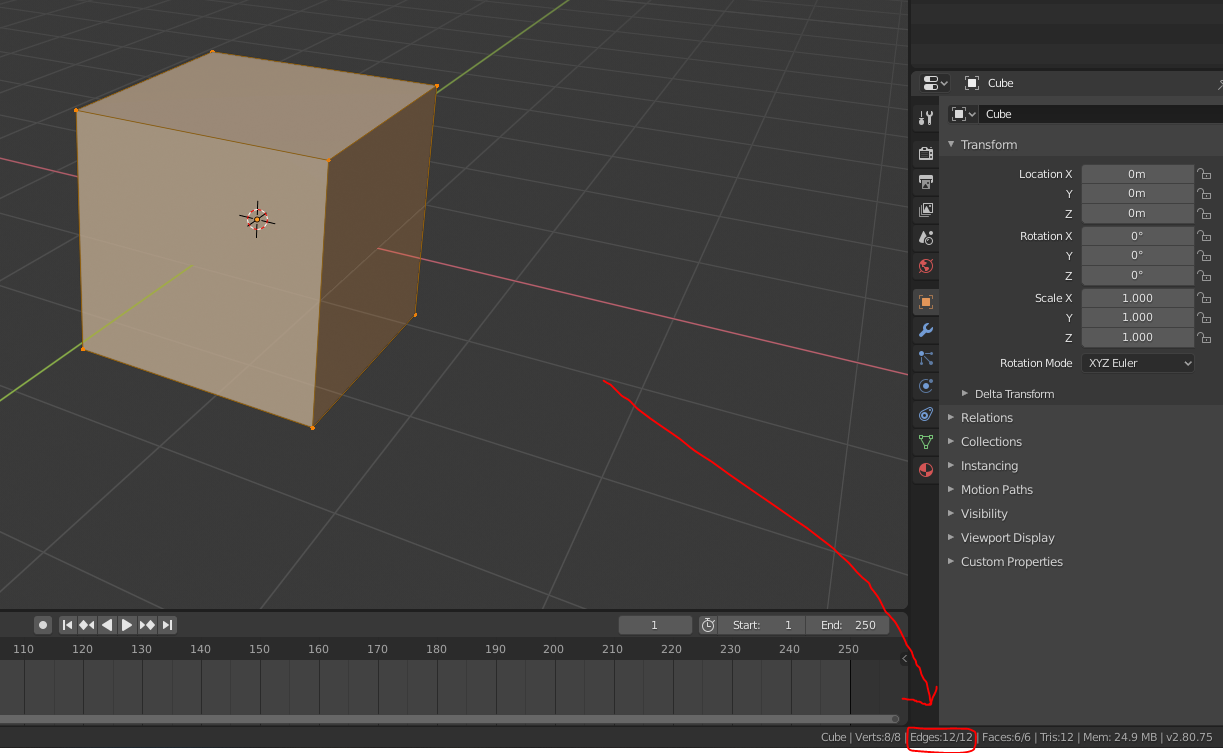Toggle the preview range clock icon
1223x753 pixels.
pyautogui.click(x=708, y=625)
